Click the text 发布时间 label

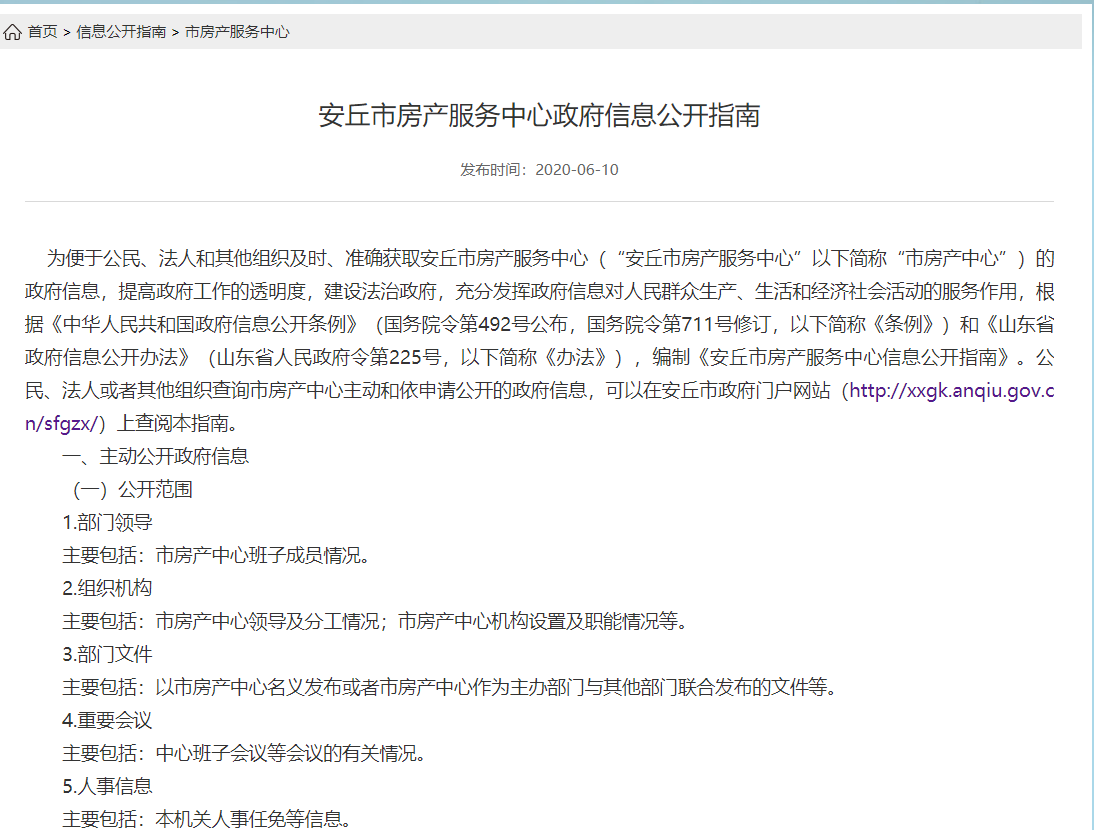(x=491, y=170)
